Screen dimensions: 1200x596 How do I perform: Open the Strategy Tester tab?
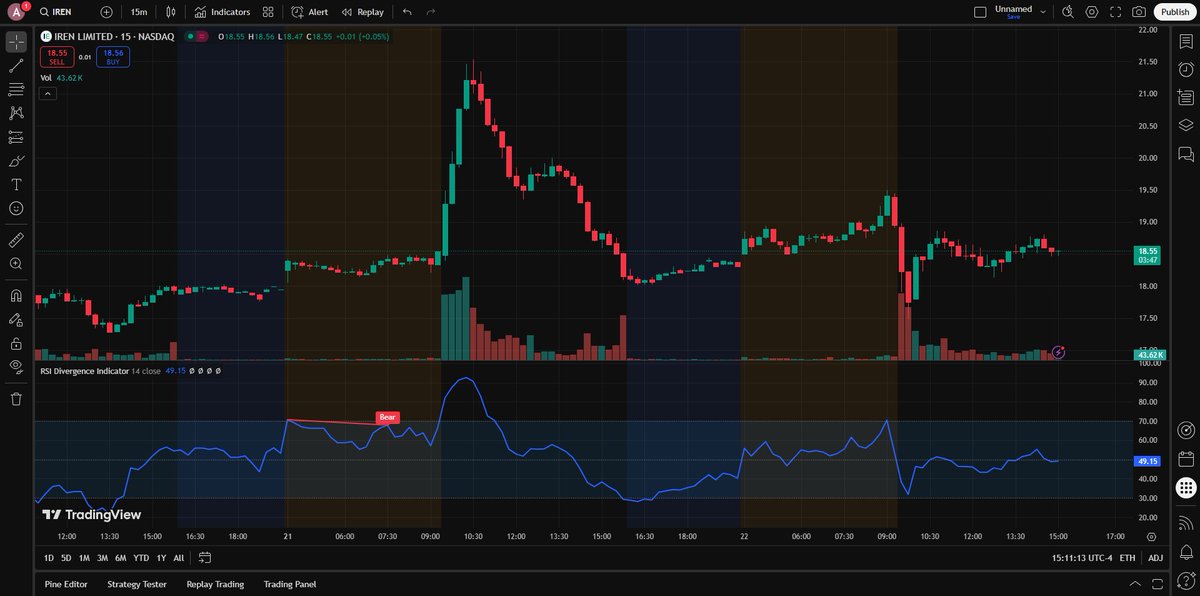coord(137,584)
